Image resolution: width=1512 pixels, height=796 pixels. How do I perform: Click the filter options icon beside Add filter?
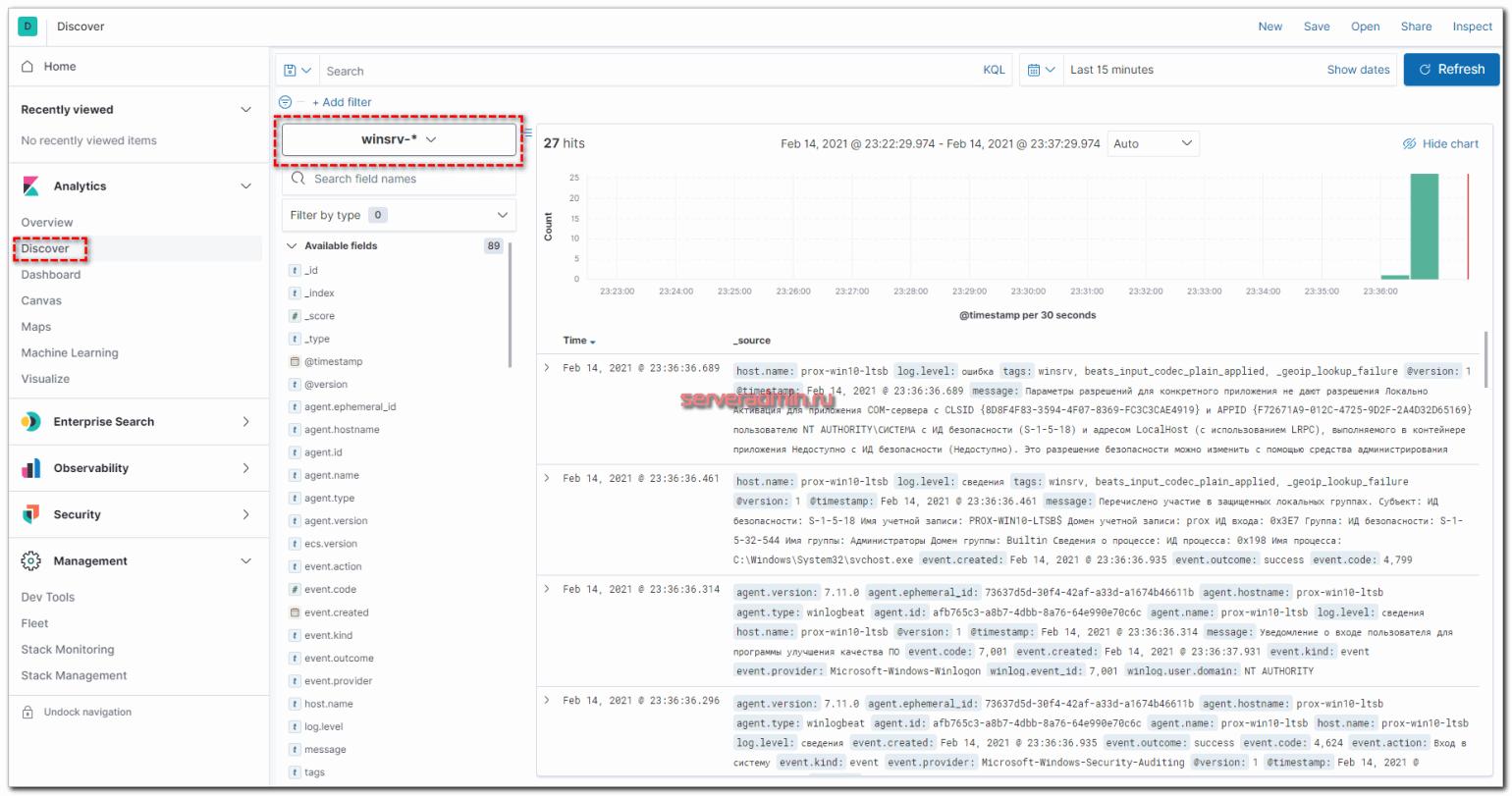point(285,101)
